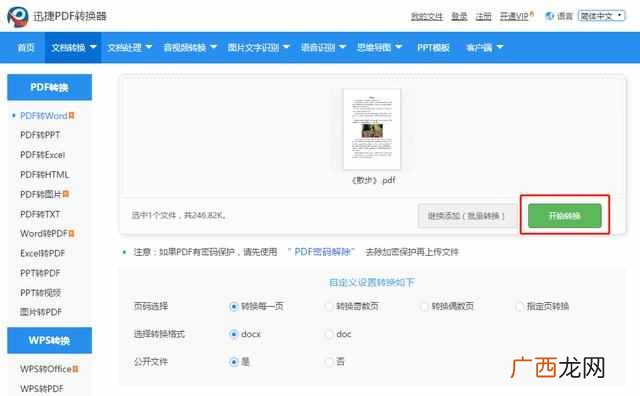Click the 《散步》.pdf file name

(373, 180)
